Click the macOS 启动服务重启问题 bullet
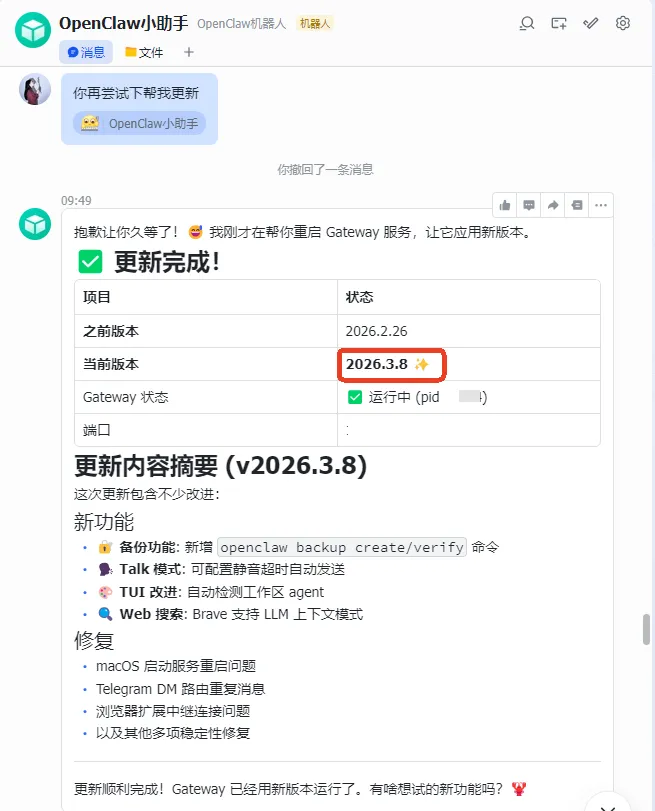The height and width of the screenshot is (811, 655). [176, 666]
